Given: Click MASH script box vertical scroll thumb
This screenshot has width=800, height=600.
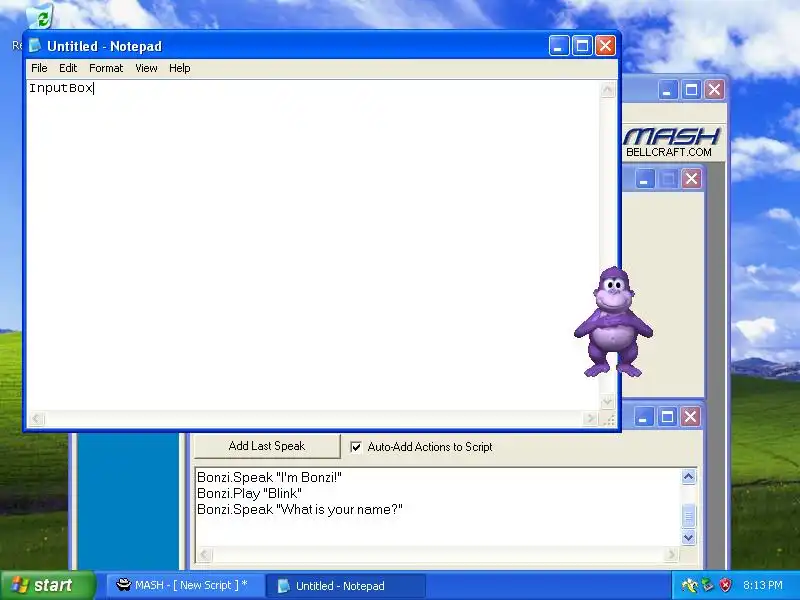Looking at the screenshot, I should pos(688,515).
